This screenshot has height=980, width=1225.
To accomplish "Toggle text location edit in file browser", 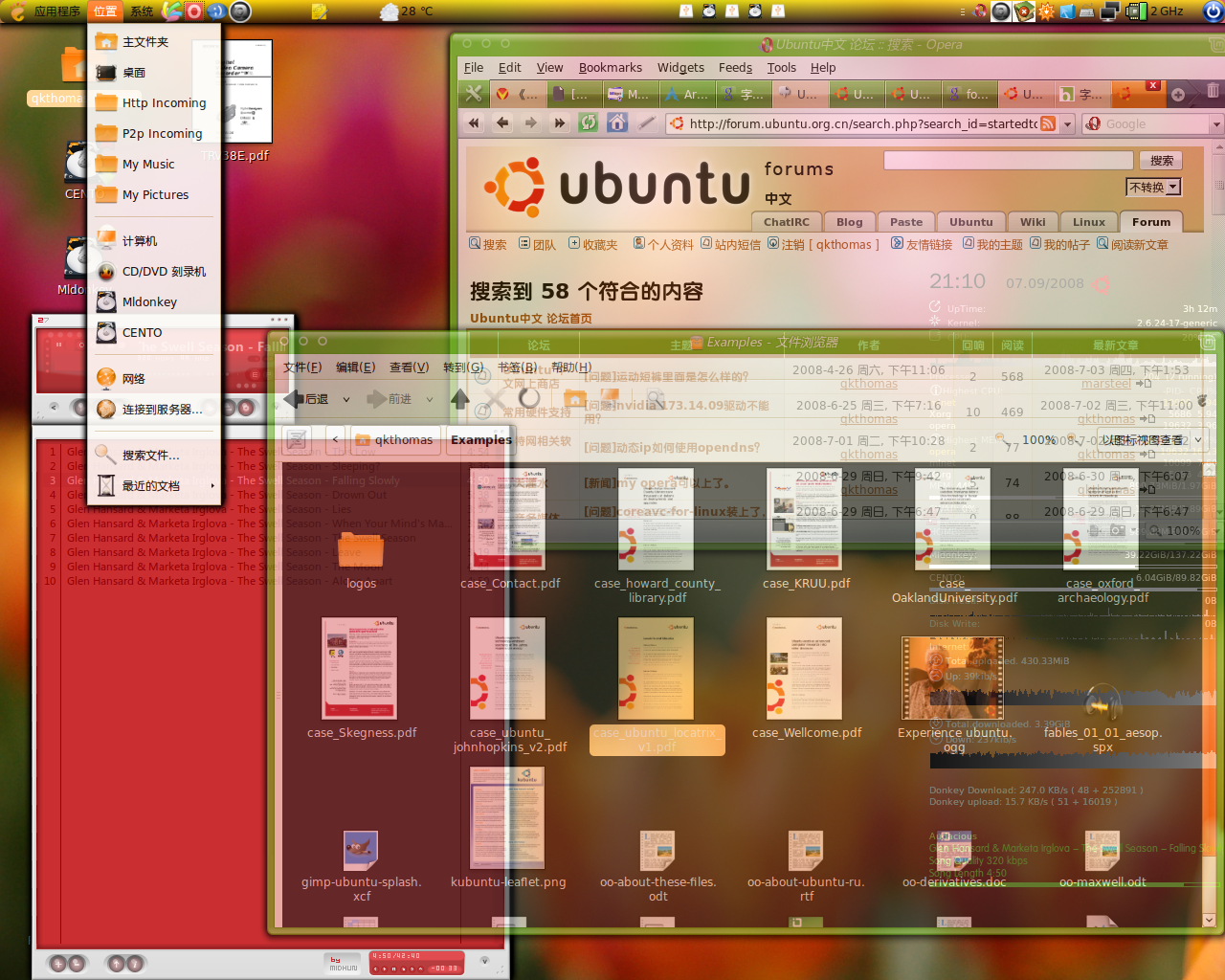I will tap(297, 440).
